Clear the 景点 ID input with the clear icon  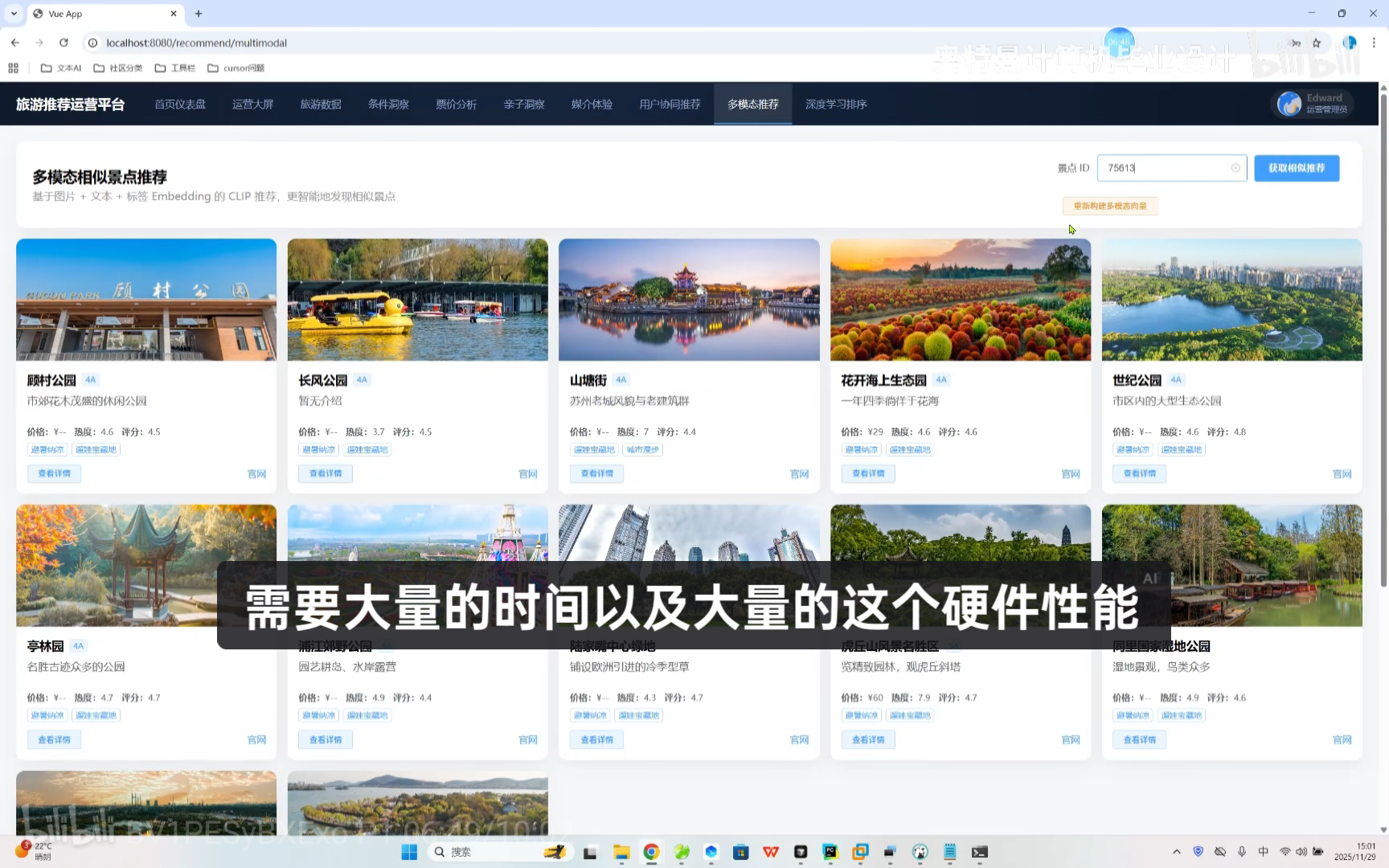tap(1235, 168)
